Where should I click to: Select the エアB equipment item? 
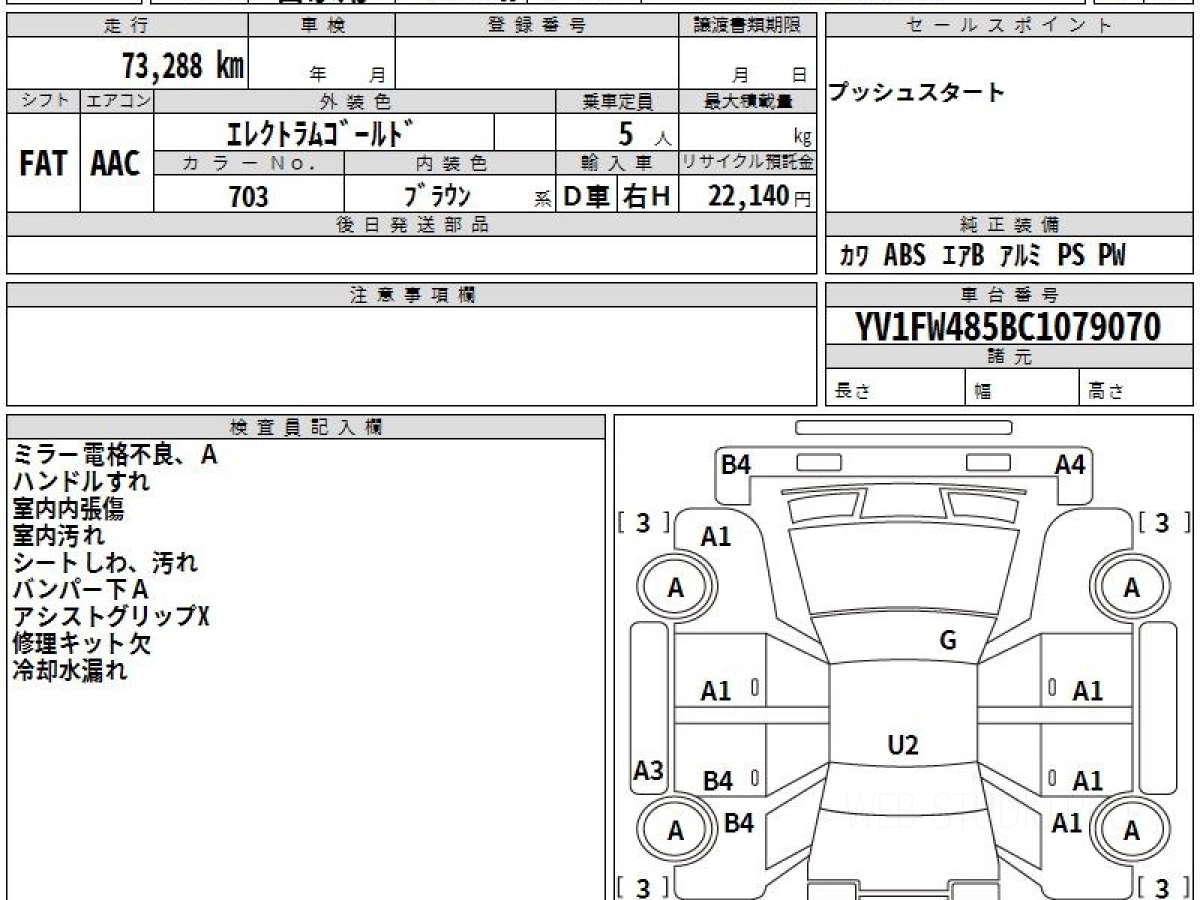[964, 256]
